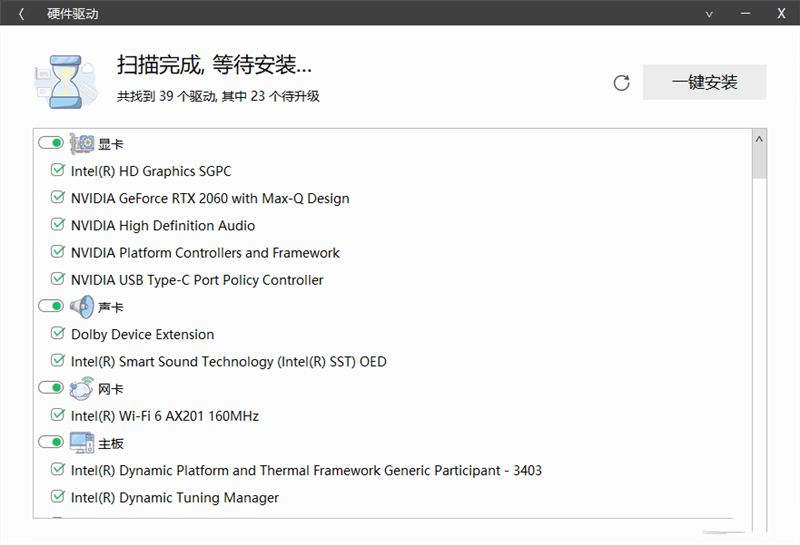
Task: Click the 共找到 39 个驱动 summary text
Action: (218, 96)
